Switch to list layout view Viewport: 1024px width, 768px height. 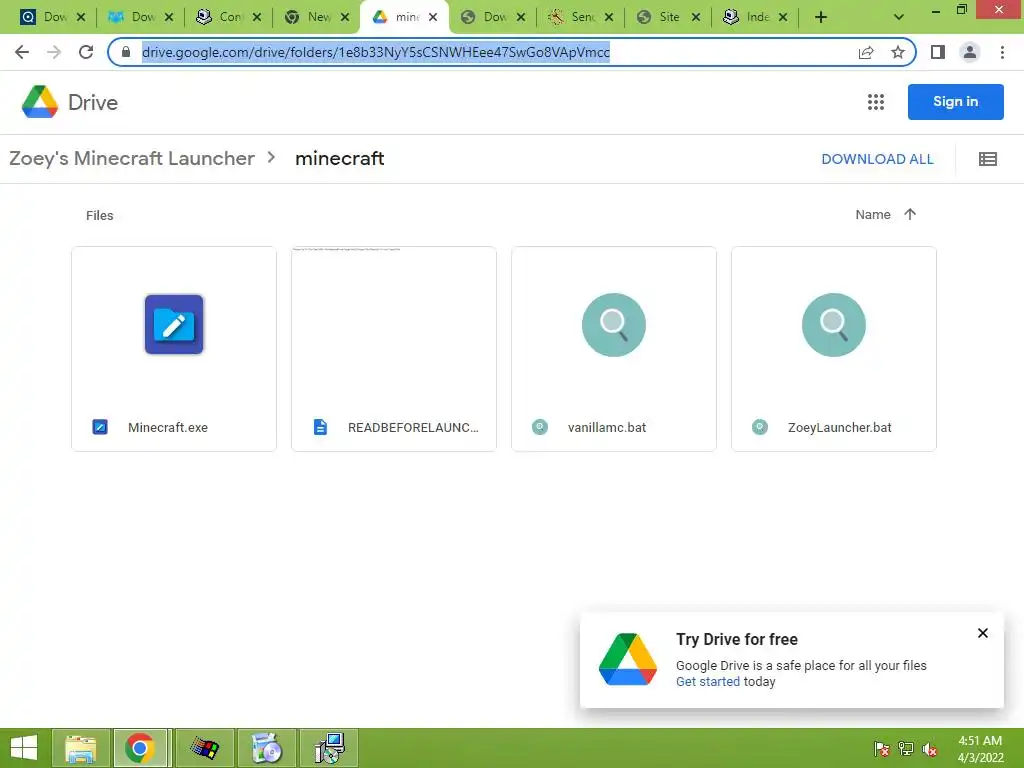(987, 159)
